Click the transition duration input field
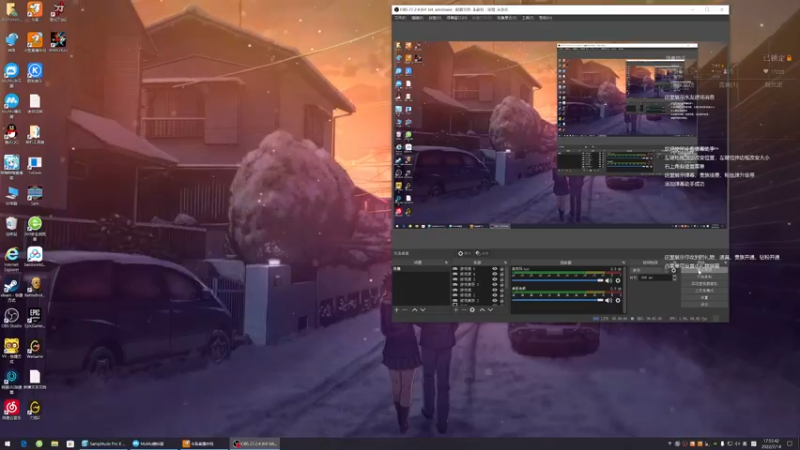Viewport: 800px width, 450px height. point(654,278)
